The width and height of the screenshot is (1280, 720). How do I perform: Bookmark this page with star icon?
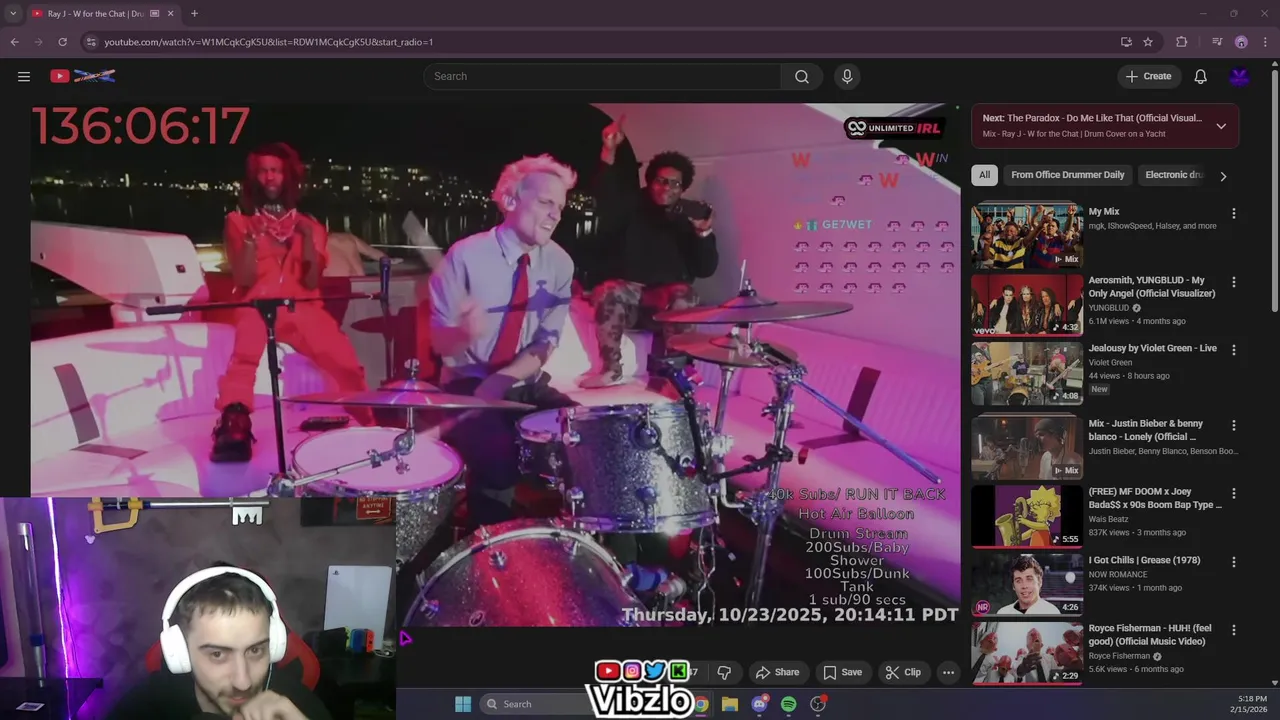tap(1148, 42)
